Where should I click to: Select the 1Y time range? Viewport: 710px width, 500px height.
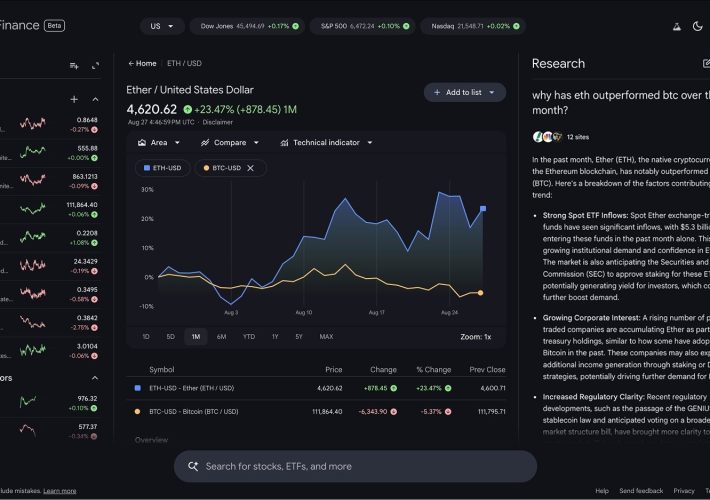[x=275, y=337]
